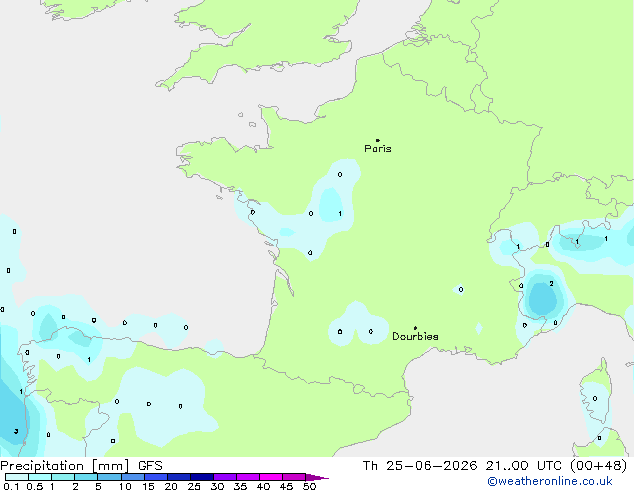Select the 5–10 mm legend color swatch
This screenshot has width=634, height=490.
[109, 477]
